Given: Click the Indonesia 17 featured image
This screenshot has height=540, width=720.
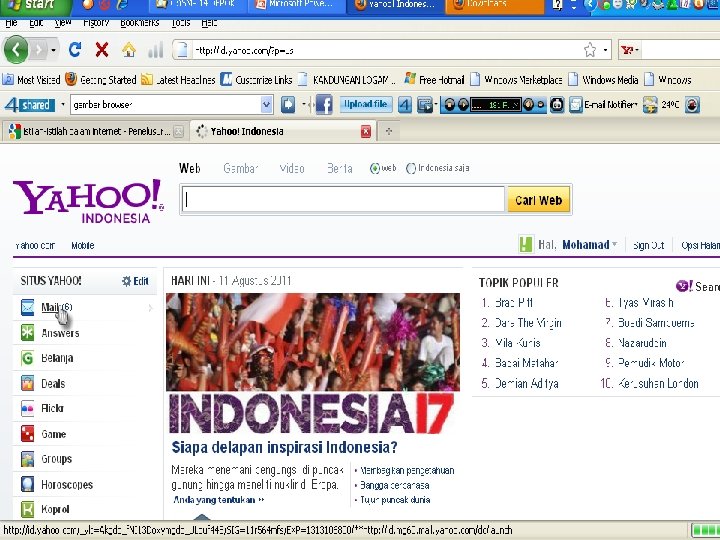Looking at the screenshot, I should (313, 364).
